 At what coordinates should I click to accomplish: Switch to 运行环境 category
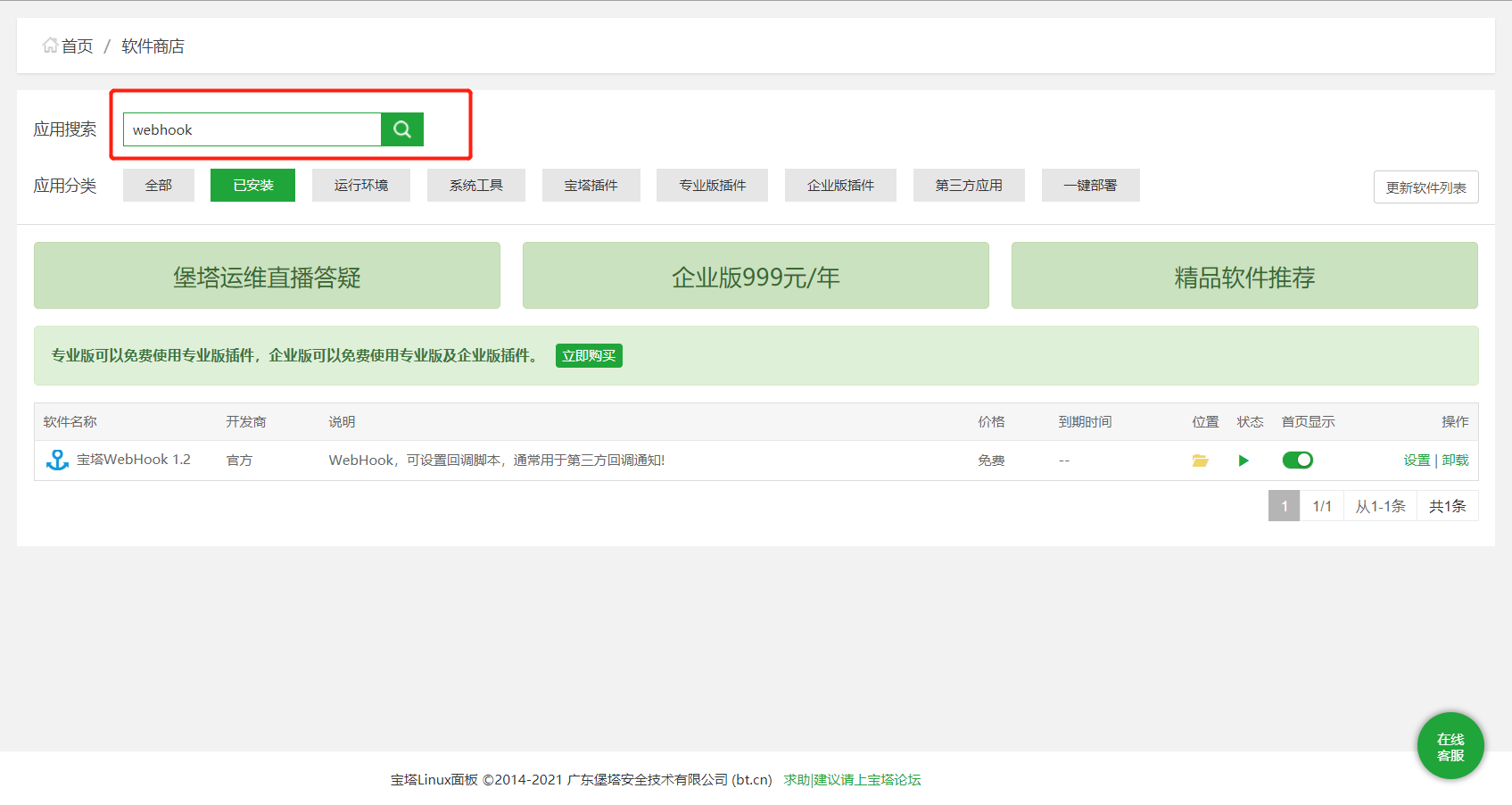coord(361,185)
